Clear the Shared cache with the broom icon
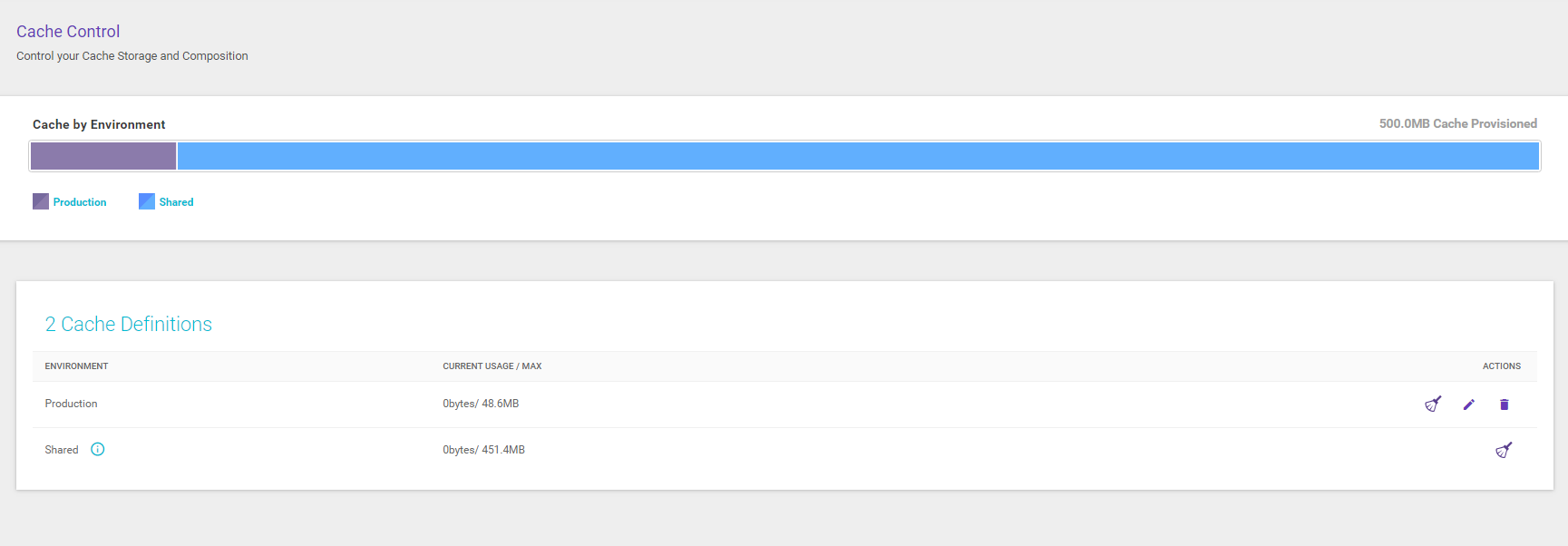The height and width of the screenshot is (546, 1568). point(1504,451)
